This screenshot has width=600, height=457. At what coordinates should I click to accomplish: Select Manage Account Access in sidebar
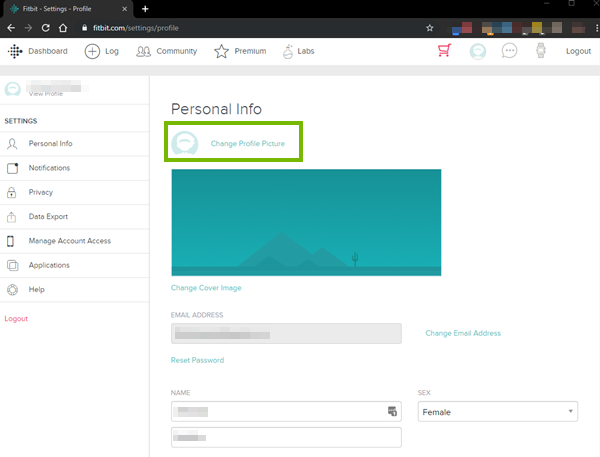pos(75,241)
